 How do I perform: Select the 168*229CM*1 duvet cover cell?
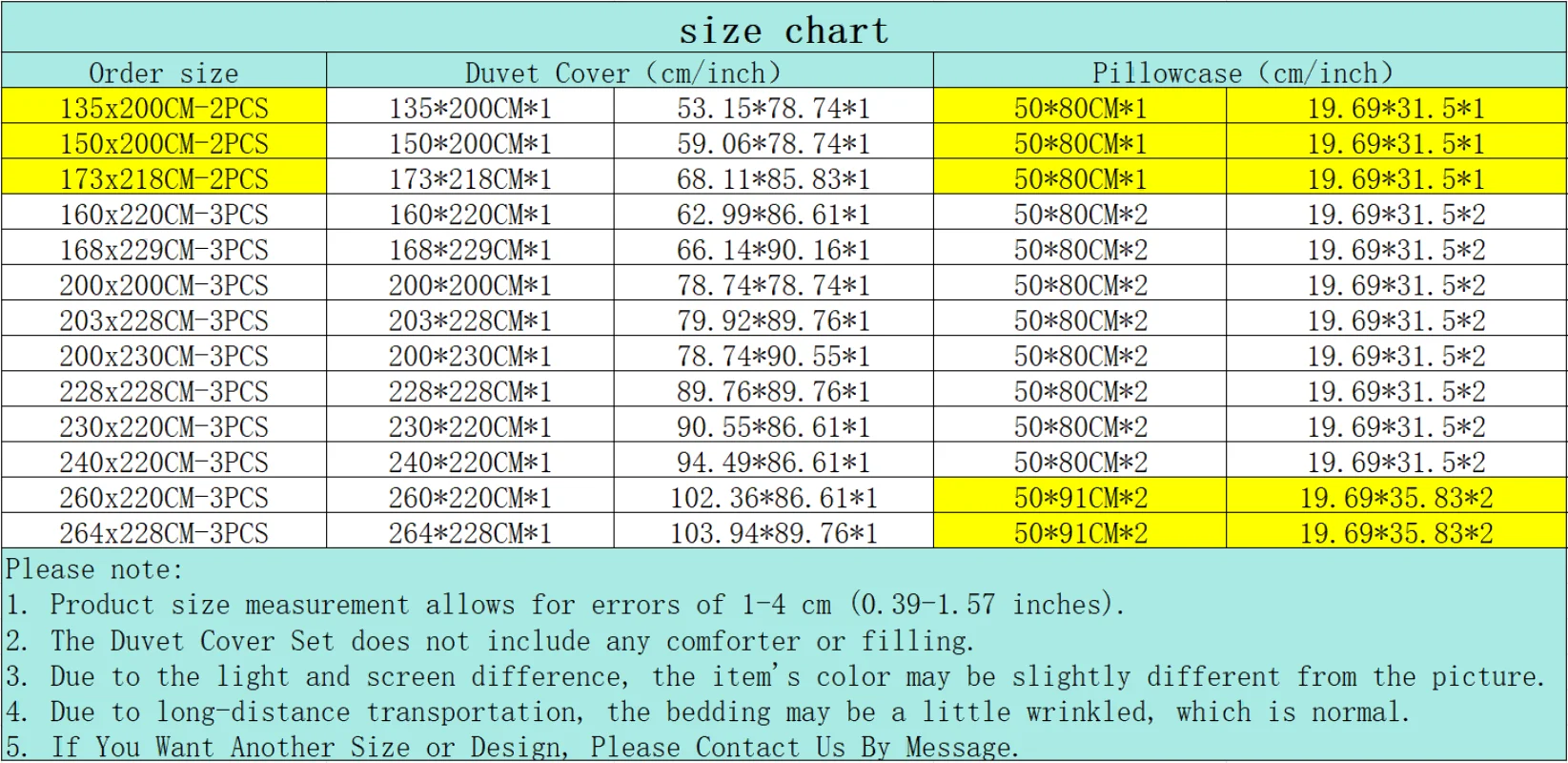(x=470, y=248)
